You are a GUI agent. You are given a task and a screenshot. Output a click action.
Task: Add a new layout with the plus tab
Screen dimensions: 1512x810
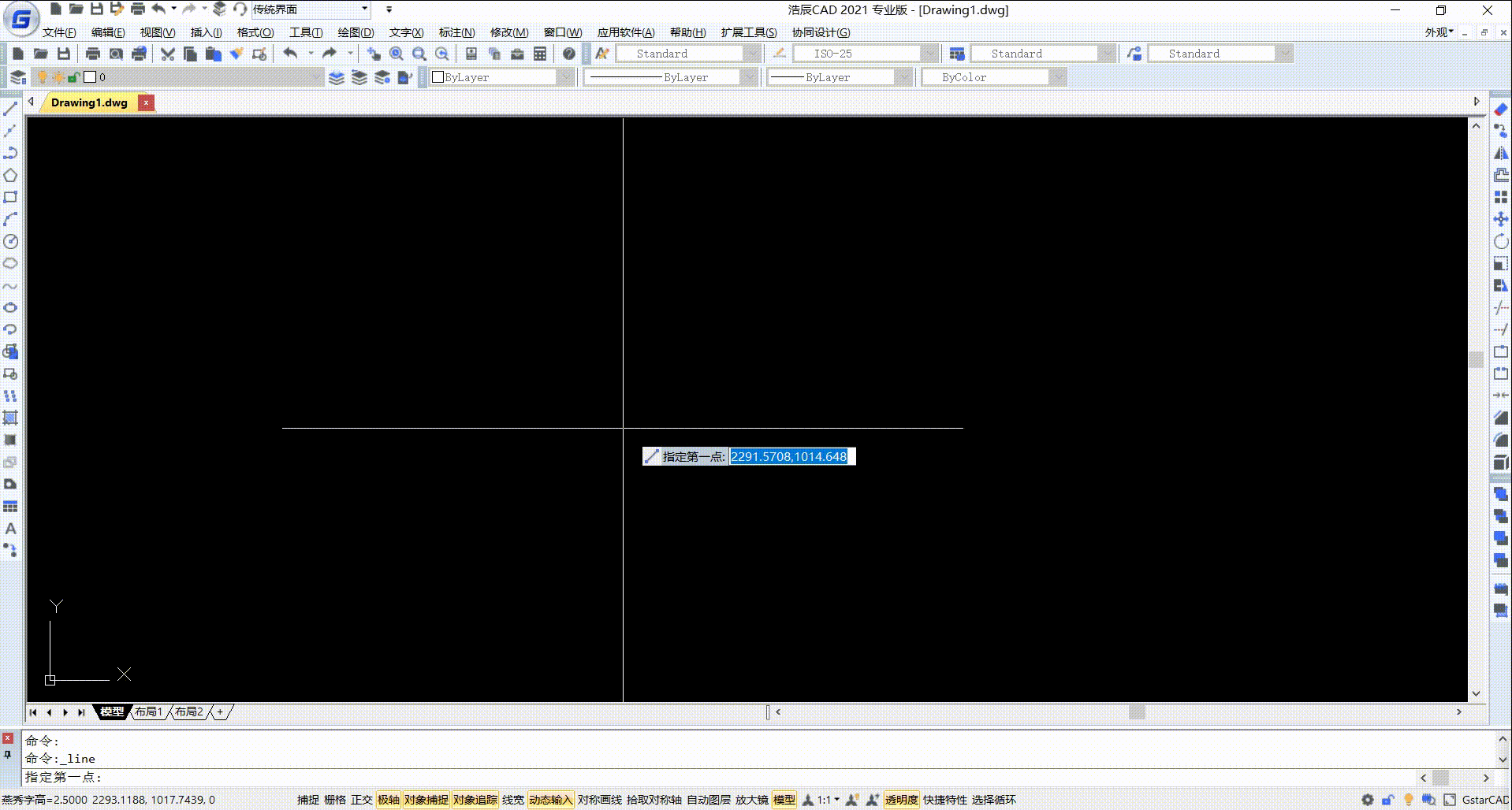click(x=221, y=712)
